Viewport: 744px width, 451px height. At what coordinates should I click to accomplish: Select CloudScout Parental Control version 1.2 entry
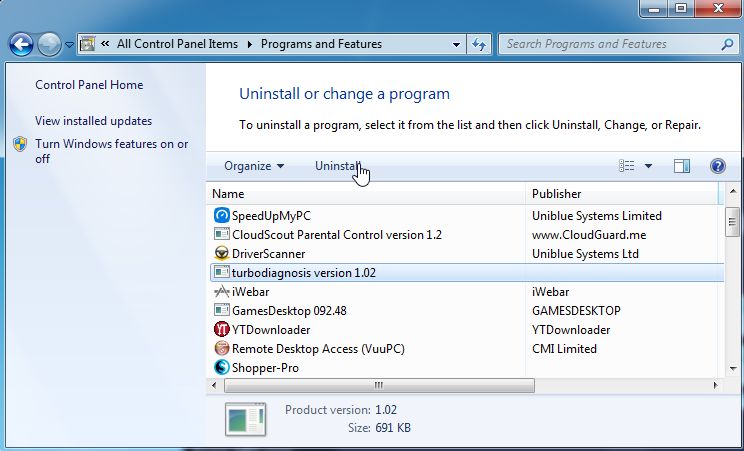click(336, 235)
